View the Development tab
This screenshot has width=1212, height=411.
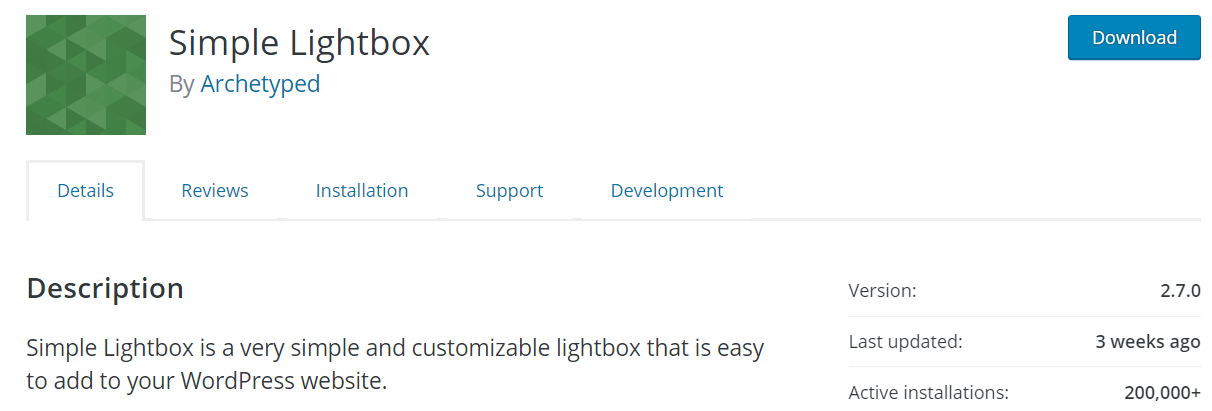click(x=667, y=190)
